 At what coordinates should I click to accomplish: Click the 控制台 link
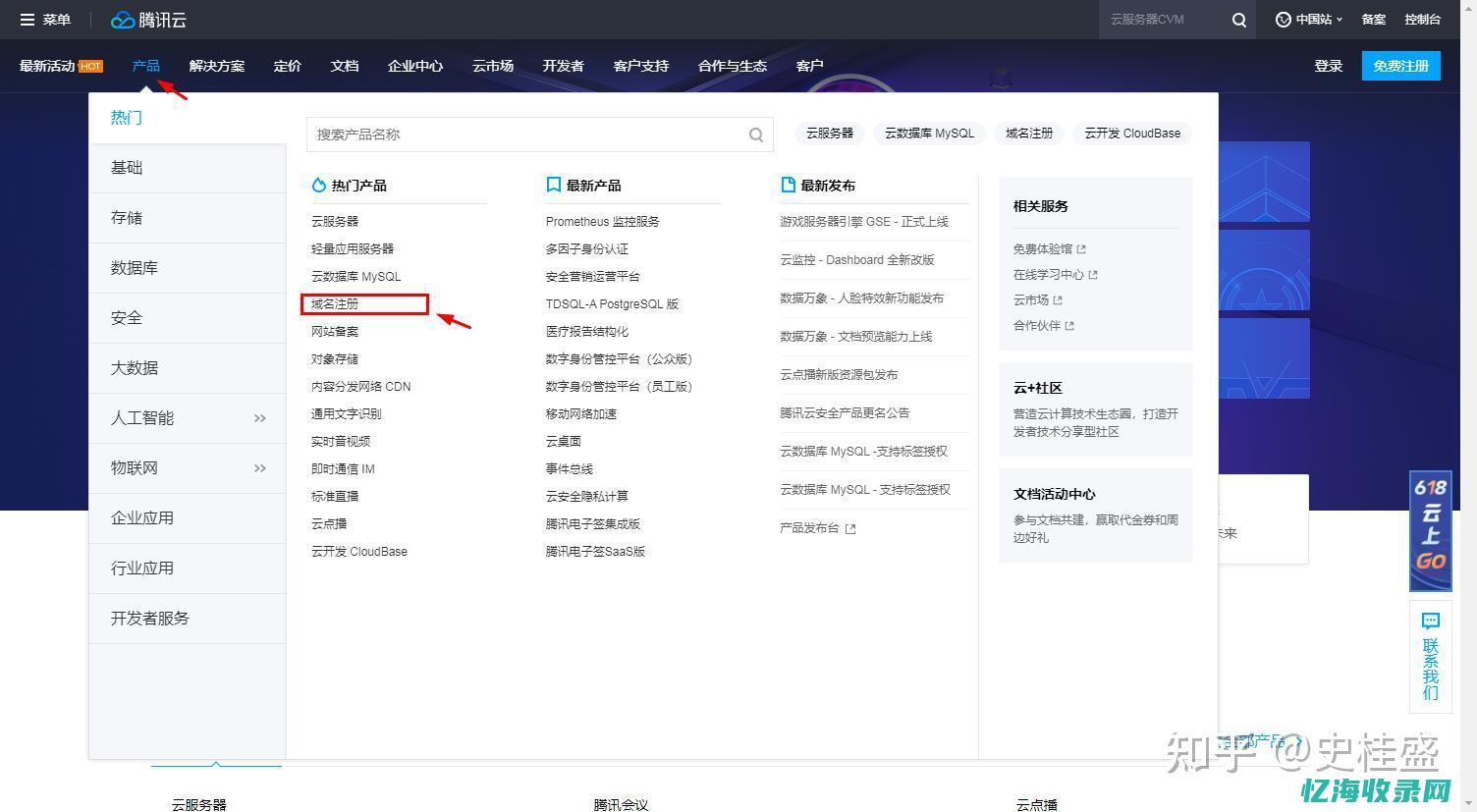(1423, 20)
